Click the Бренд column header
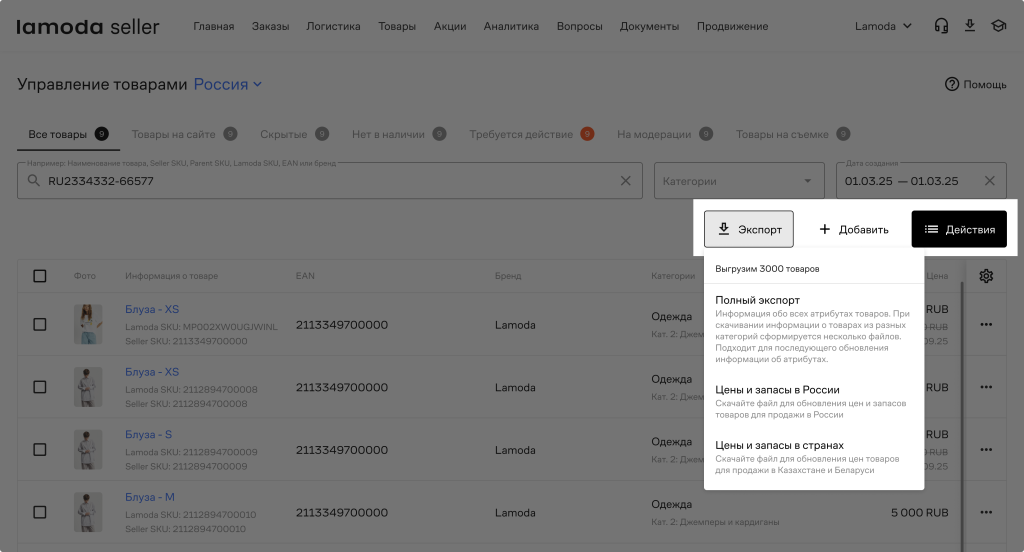 [507, 276]
